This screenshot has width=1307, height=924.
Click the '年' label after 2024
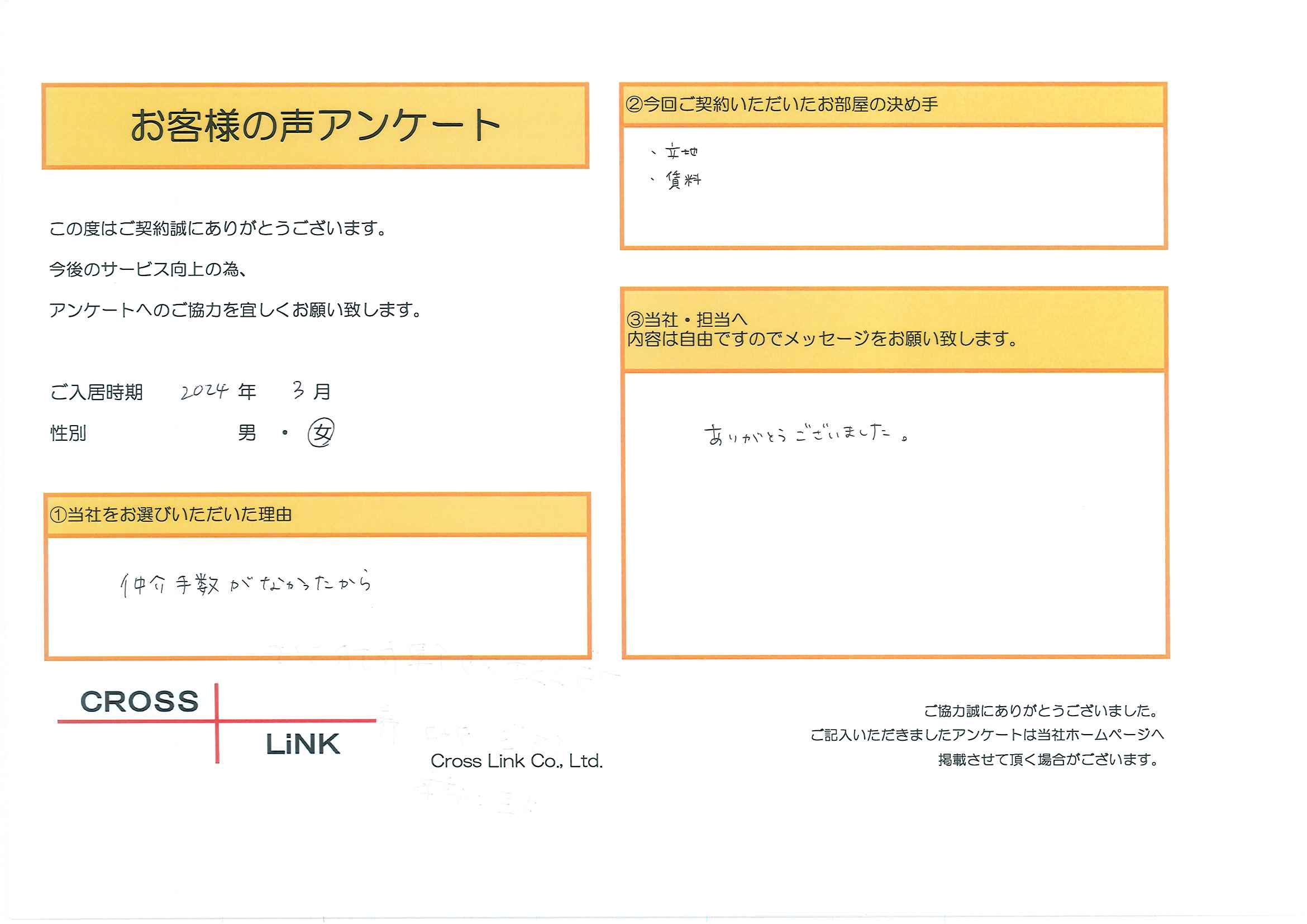[247, 392]
